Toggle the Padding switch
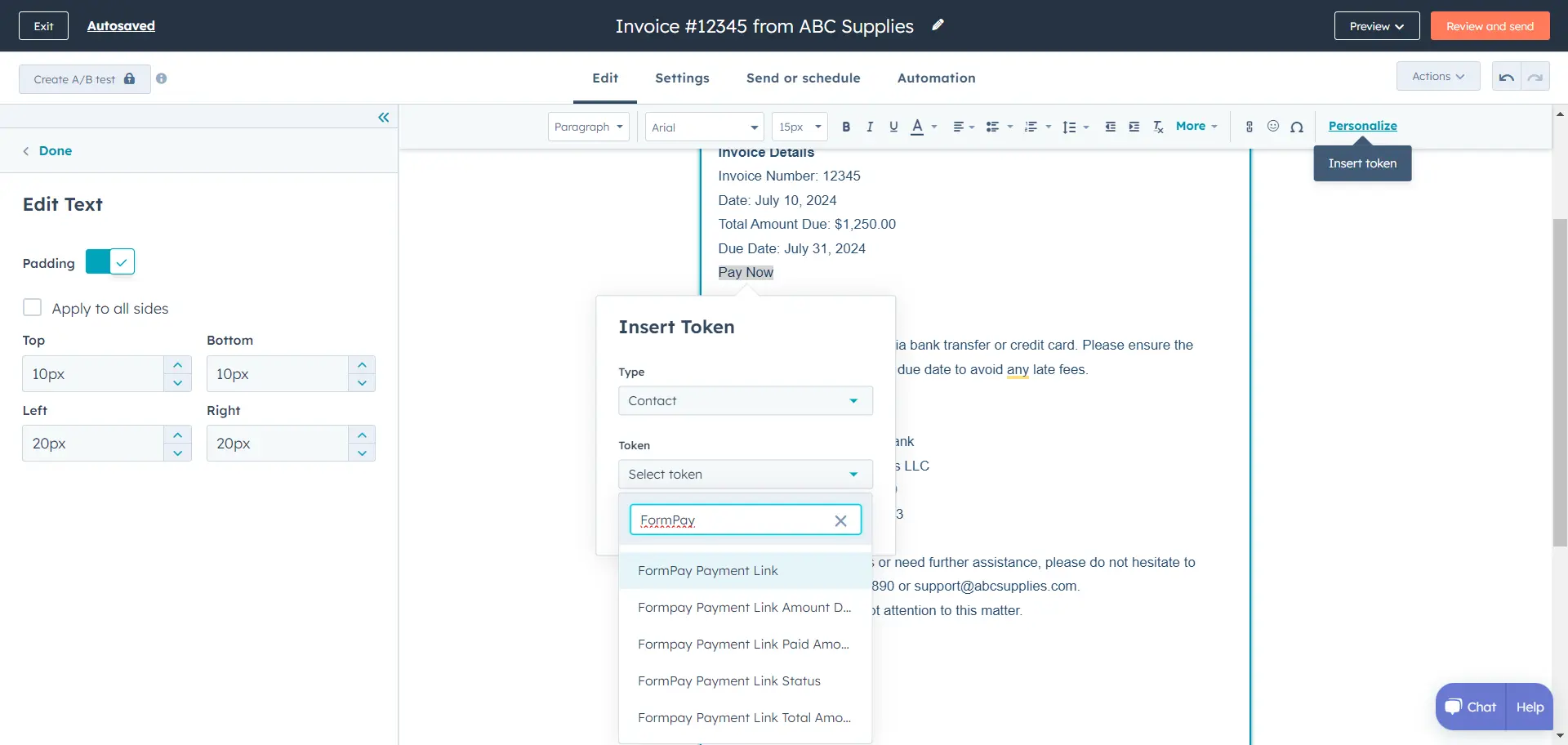The height and width of the screenshot is (745, 1568). click(110, 262)
